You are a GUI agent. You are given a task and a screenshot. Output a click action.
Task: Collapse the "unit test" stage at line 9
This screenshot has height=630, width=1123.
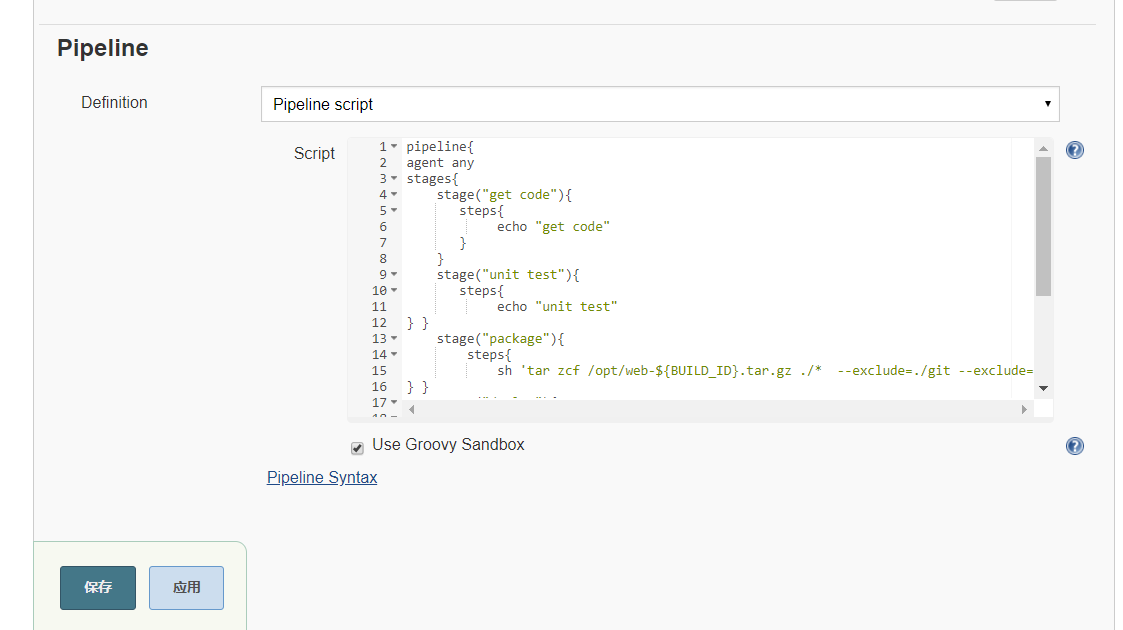394,275
